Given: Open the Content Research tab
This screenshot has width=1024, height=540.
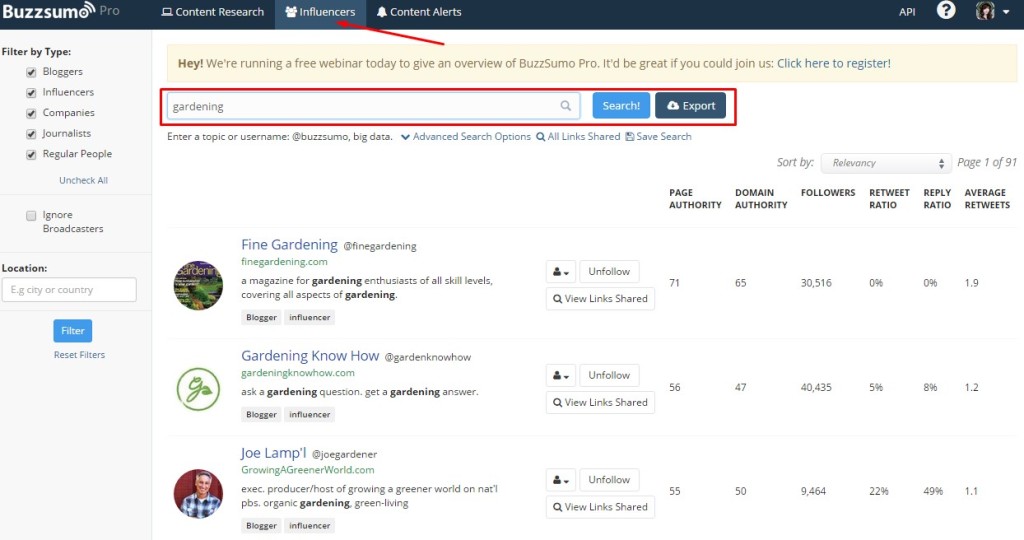Looking at the screenshot, I should pos(213,12).
